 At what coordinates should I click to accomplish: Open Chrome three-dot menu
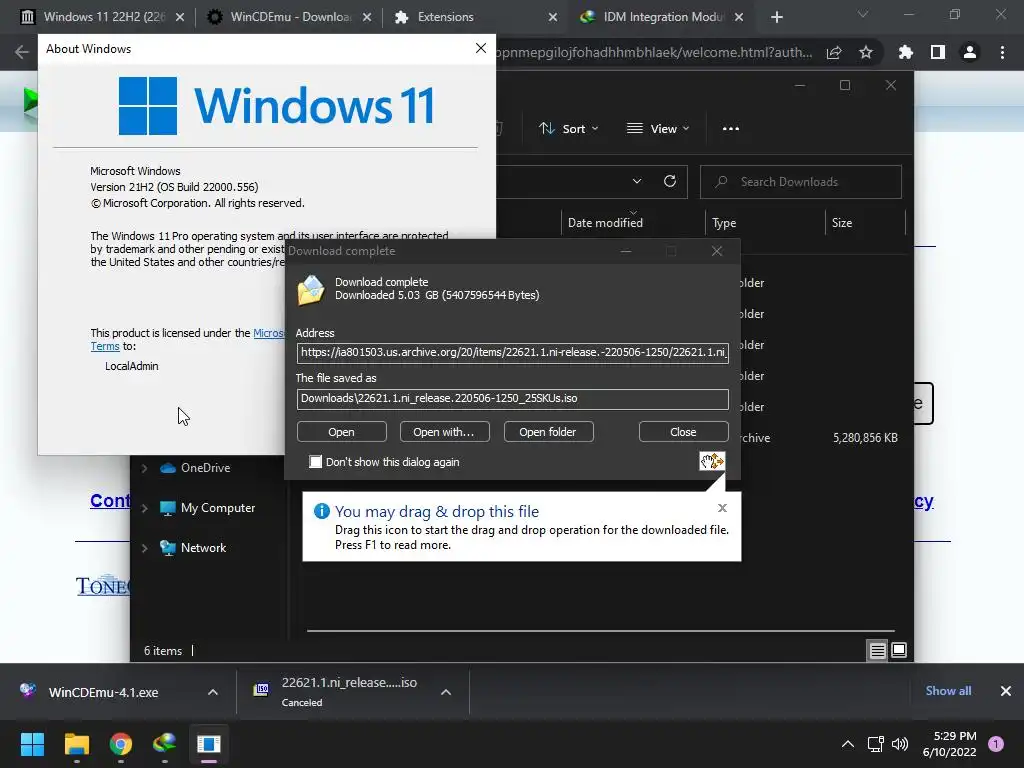(x=1002, y=52)
